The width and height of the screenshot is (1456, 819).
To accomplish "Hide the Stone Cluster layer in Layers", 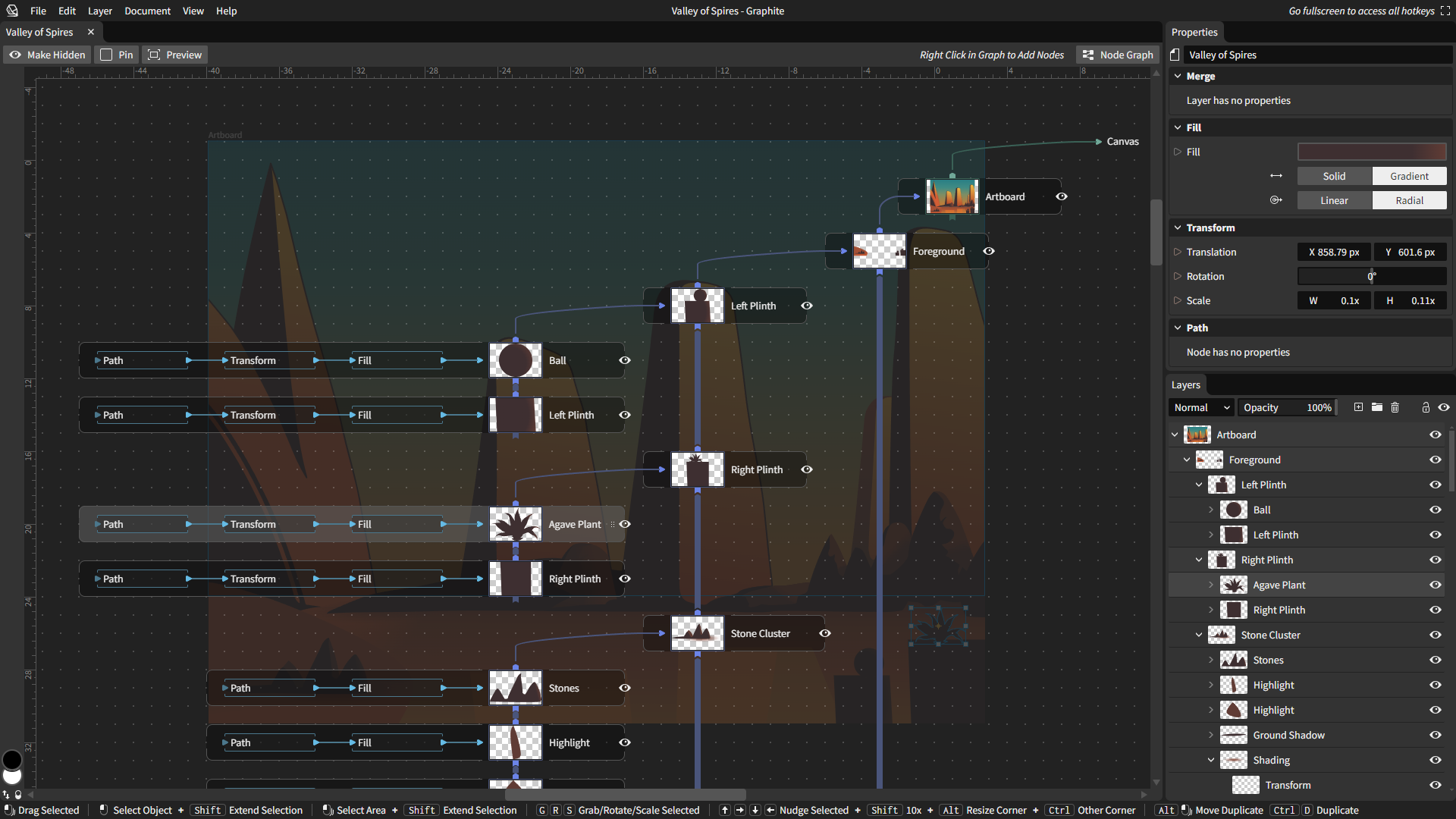I will coord(1435,635).
